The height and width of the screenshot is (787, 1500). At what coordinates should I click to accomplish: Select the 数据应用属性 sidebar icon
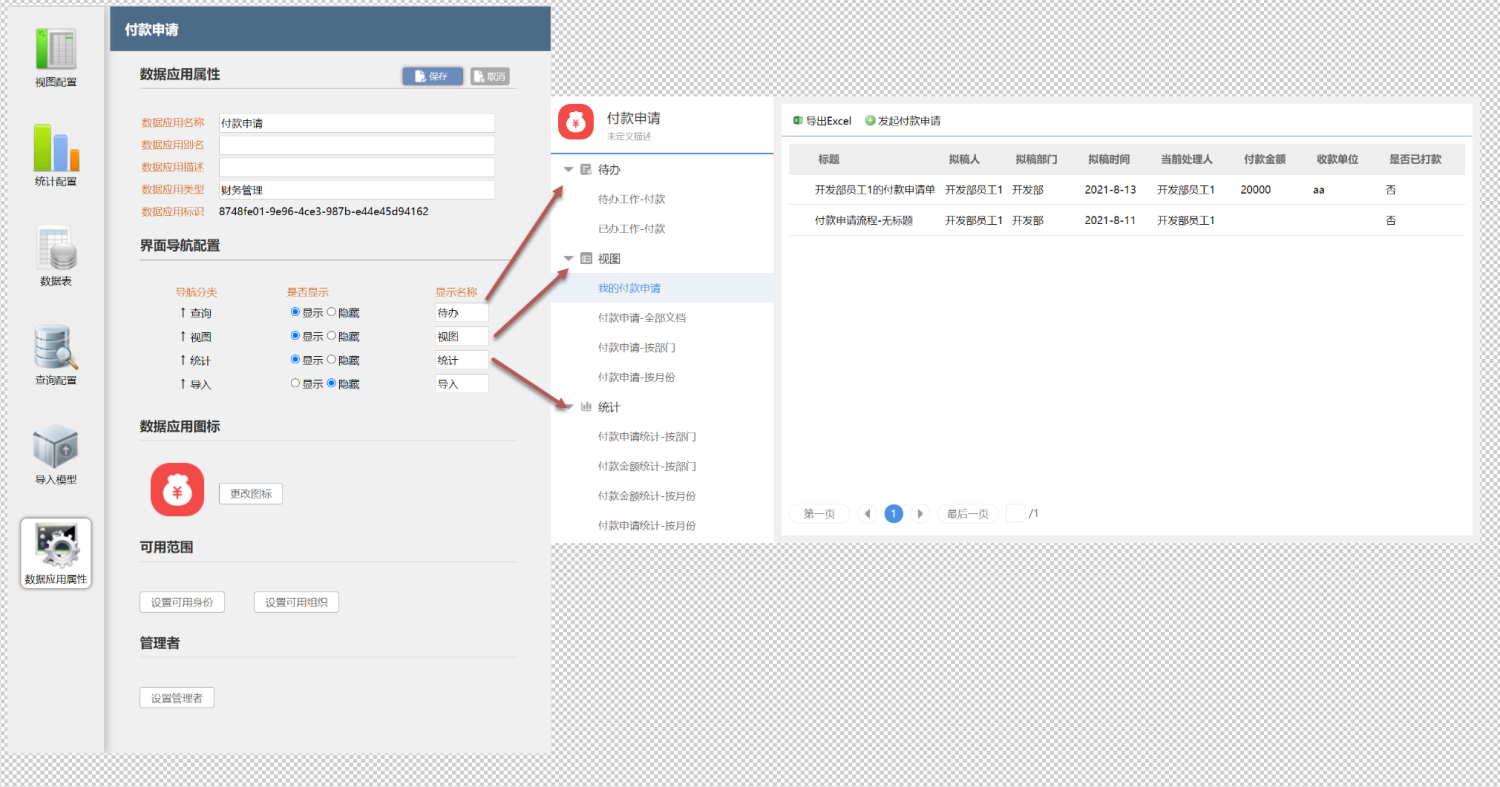pyautogui.click(x=56, y=545)
